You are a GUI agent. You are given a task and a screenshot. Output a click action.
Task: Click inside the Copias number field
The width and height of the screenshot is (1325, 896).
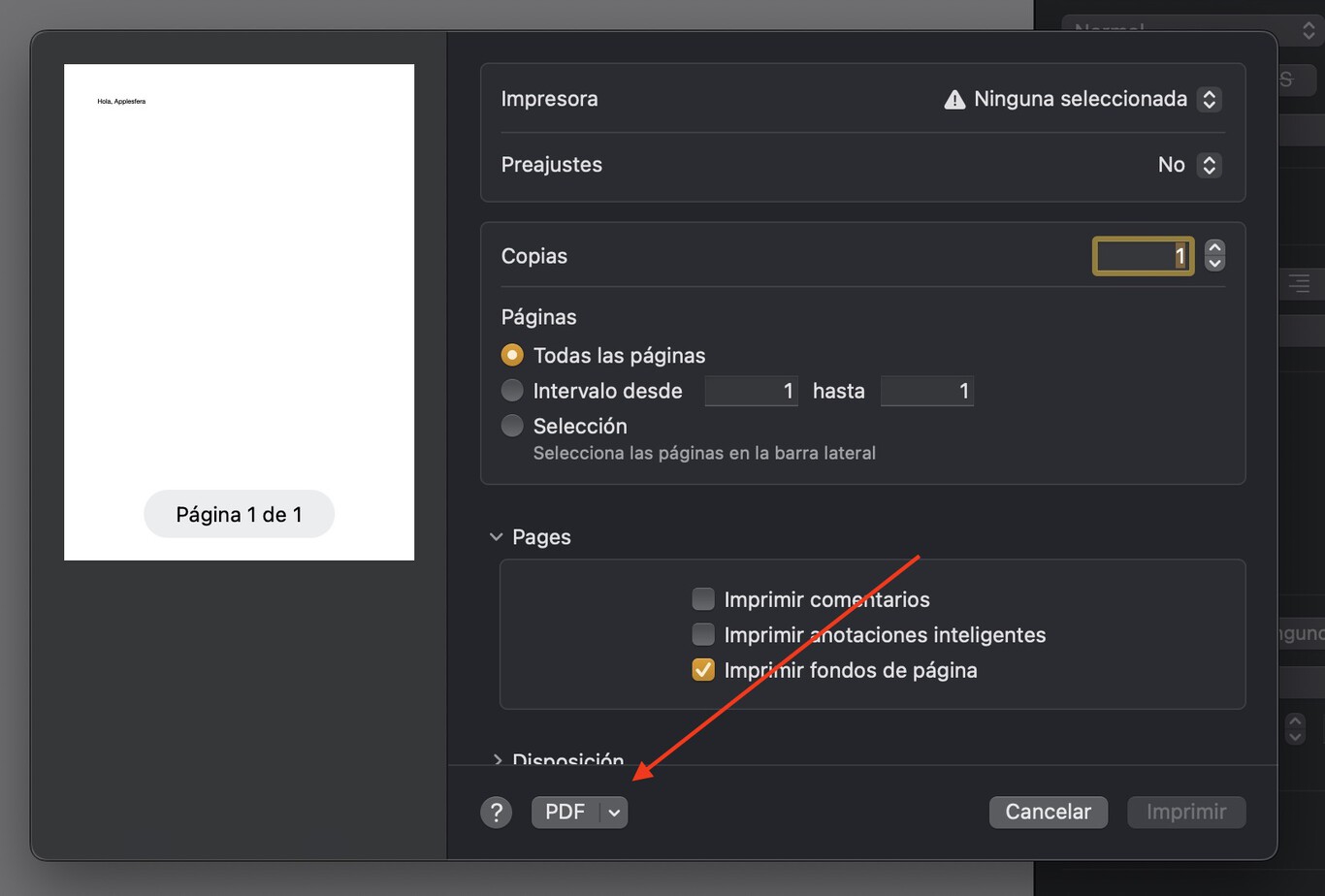click(x=1143, y=255)
